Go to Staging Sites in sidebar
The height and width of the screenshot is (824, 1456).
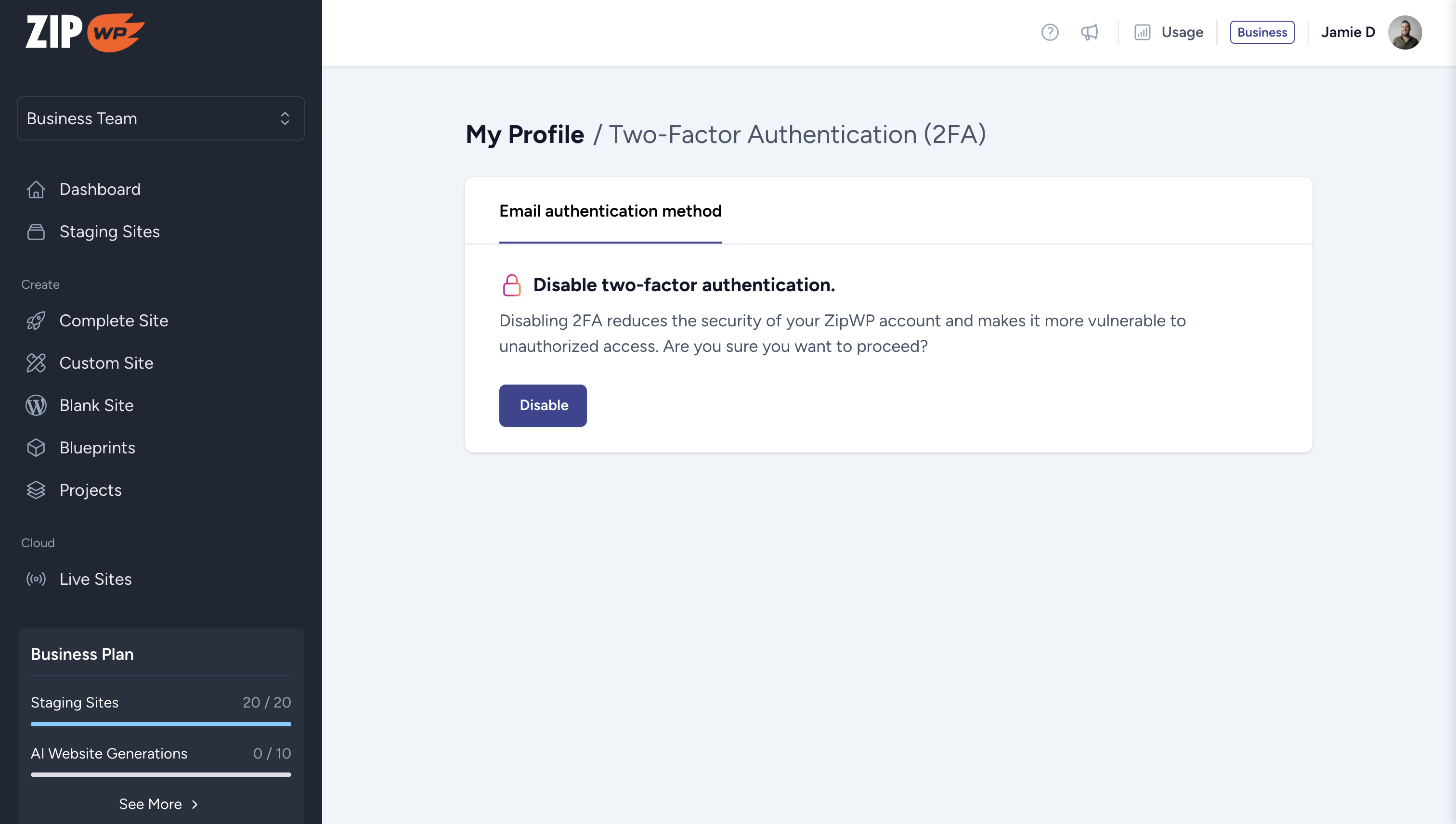[x=109, y=232]
